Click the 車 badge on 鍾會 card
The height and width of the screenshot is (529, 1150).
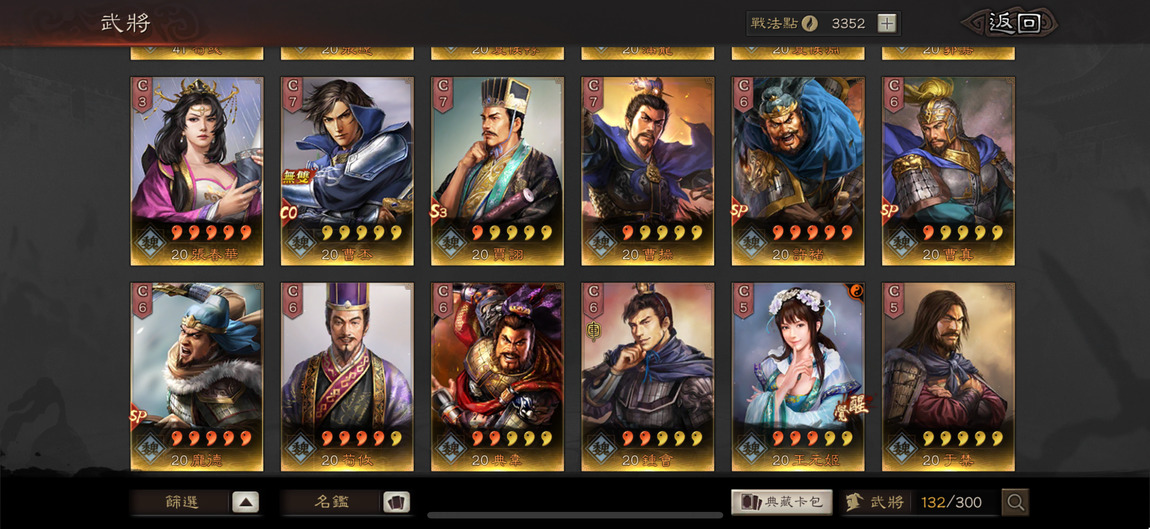[593, 331]
